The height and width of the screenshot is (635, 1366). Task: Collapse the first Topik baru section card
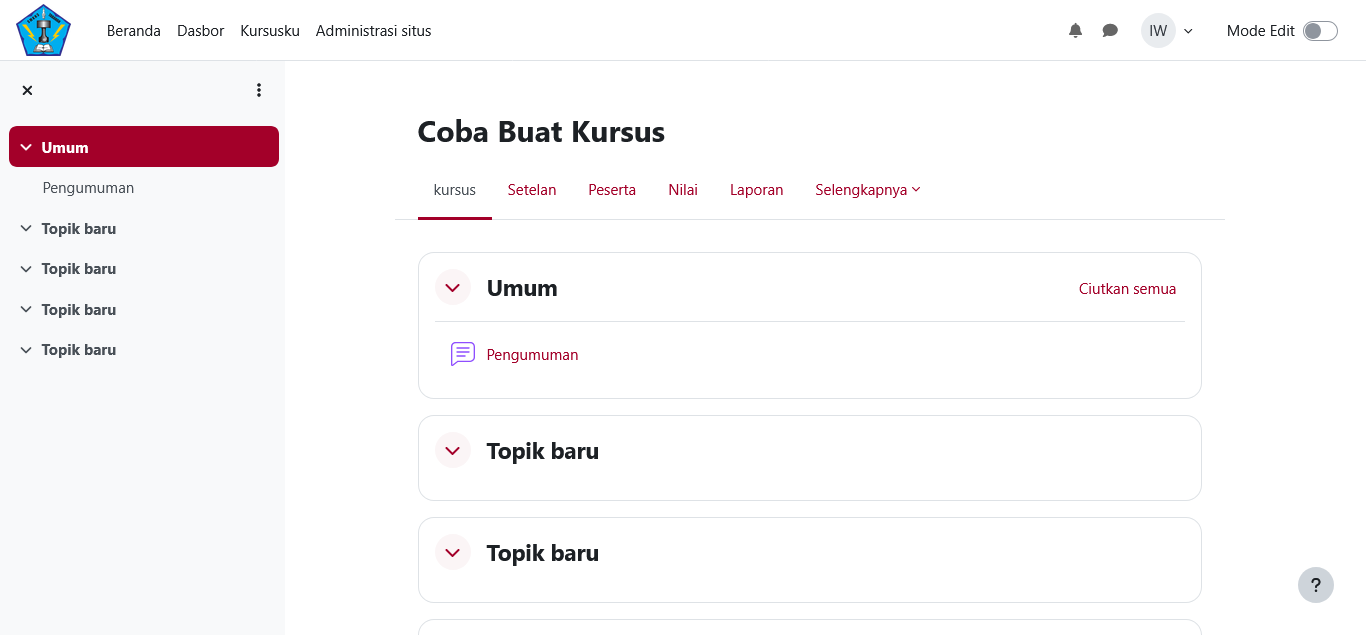tap(453, 451)
